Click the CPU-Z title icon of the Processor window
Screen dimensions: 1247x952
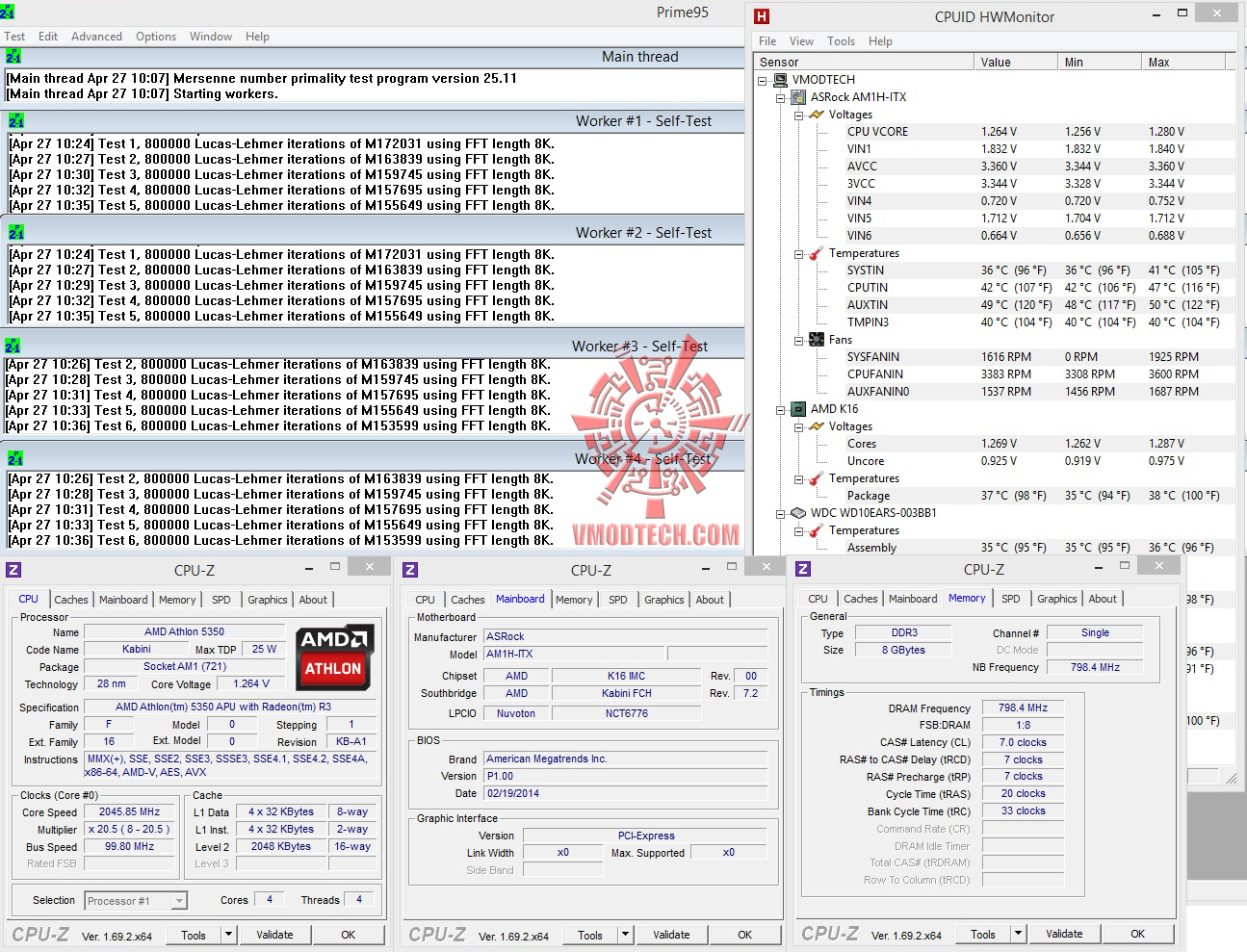13,570
